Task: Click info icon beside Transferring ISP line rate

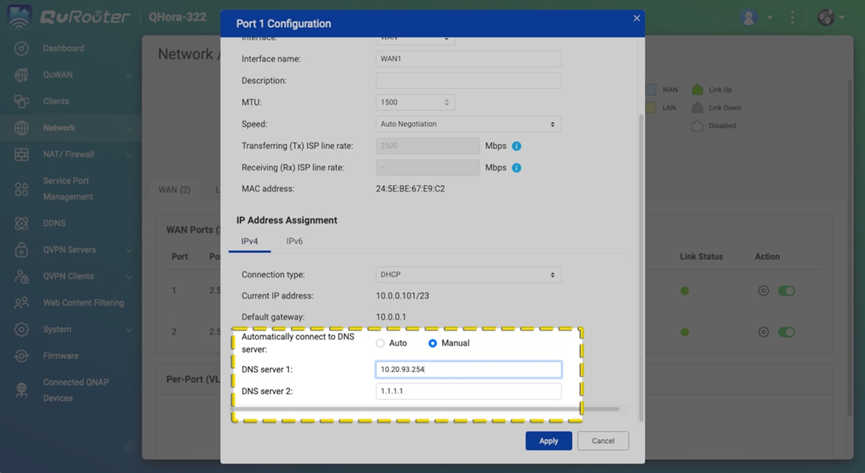Action: 516,146
